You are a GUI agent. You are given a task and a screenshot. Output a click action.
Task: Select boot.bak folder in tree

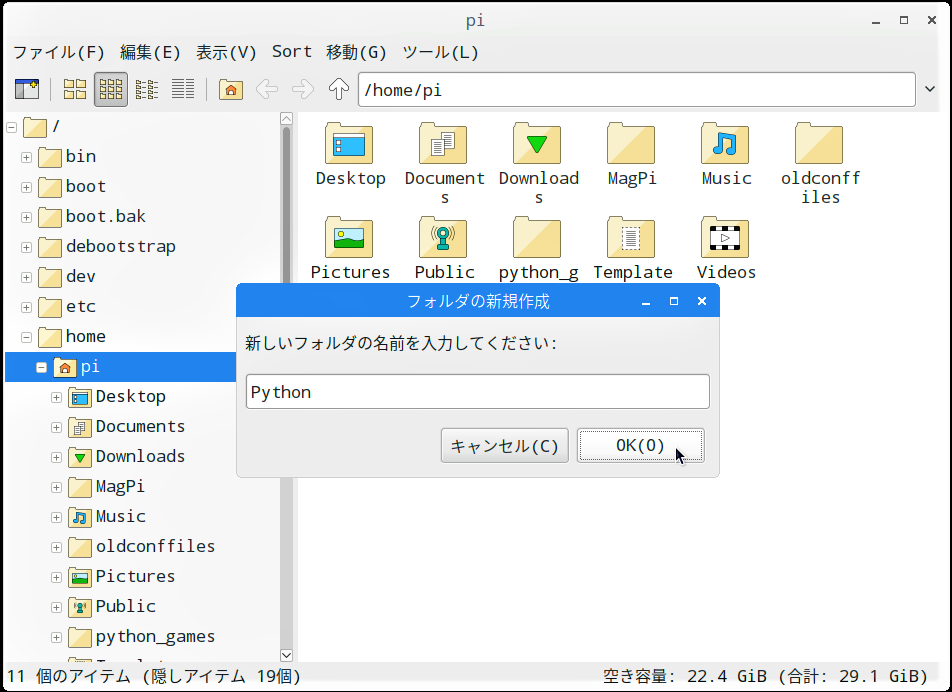106,217
